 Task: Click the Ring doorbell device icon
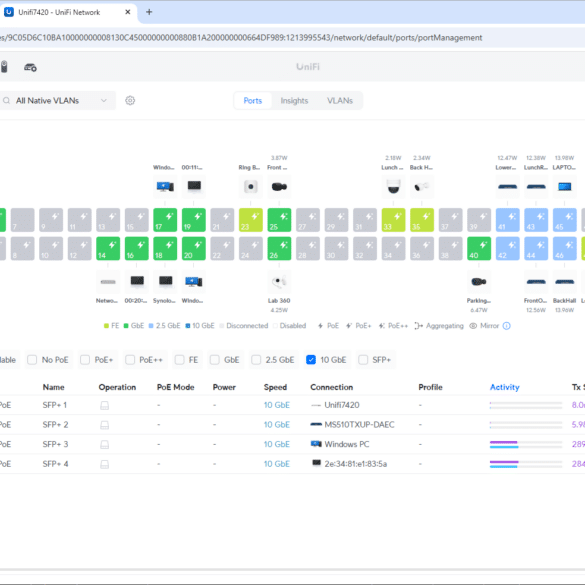click(x=251, y=186)
